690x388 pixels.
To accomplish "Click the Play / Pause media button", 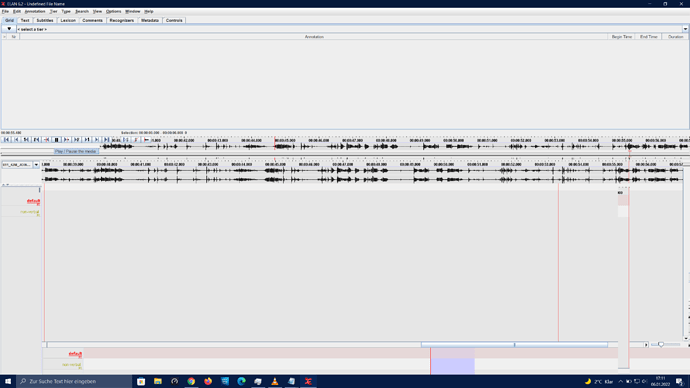I will (56, 139).
